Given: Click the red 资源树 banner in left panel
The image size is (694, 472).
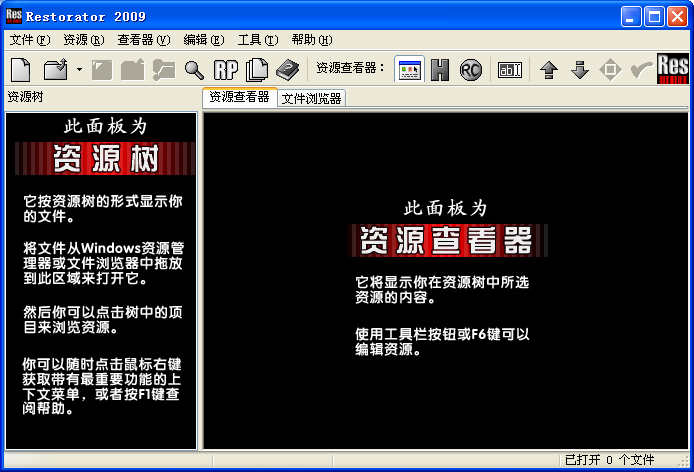Looking at the screenshot, I should pyautogui.click(x=105, y=158).
